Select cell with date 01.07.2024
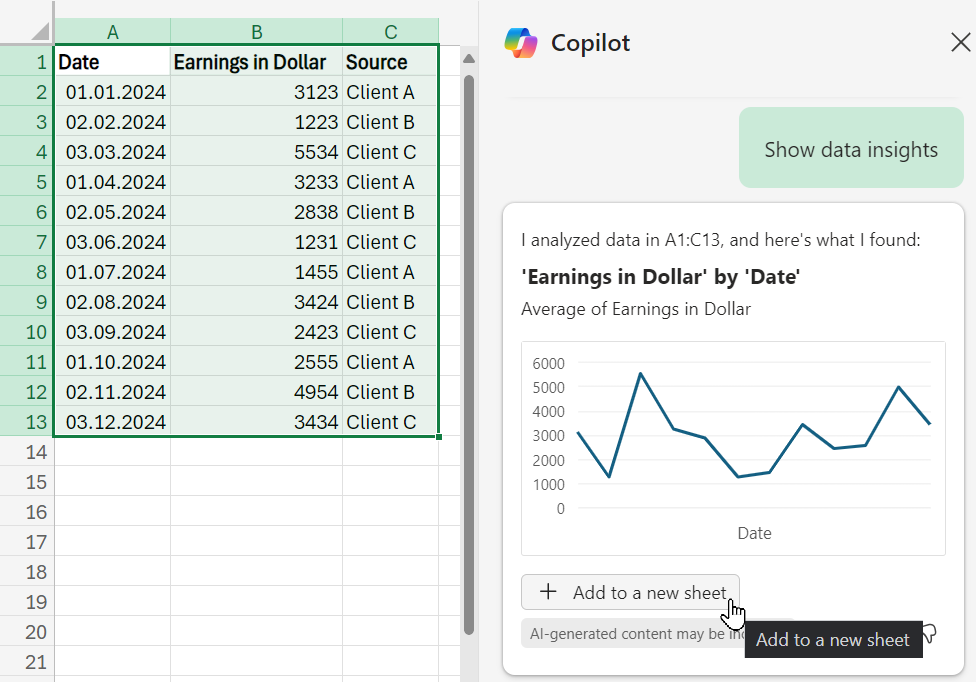This screenshot has width=976, height=682. click(x=112, y=271)
